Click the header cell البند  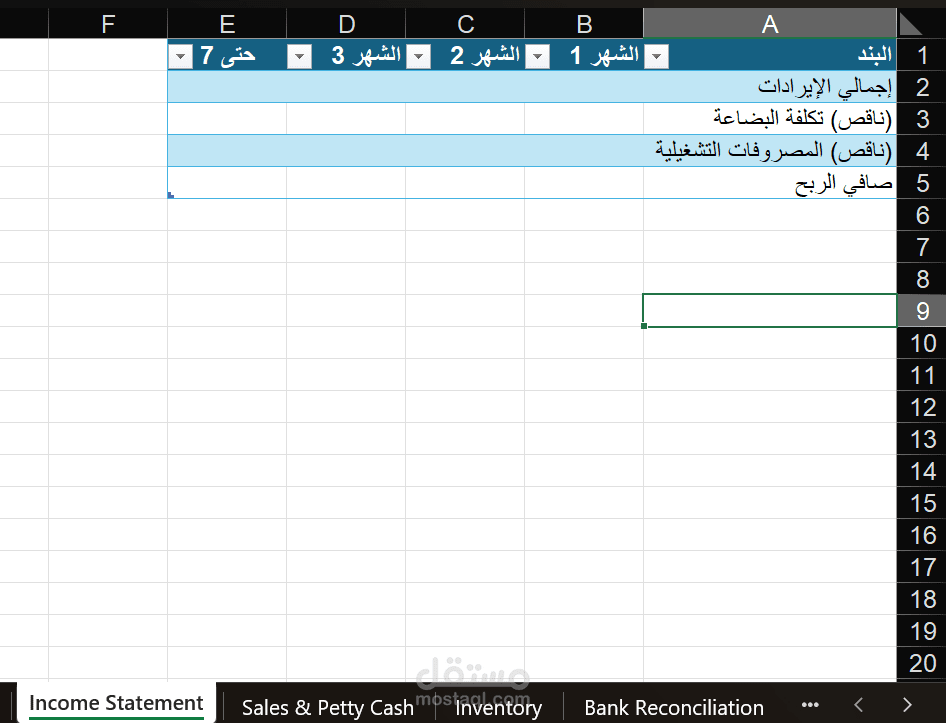770,56
